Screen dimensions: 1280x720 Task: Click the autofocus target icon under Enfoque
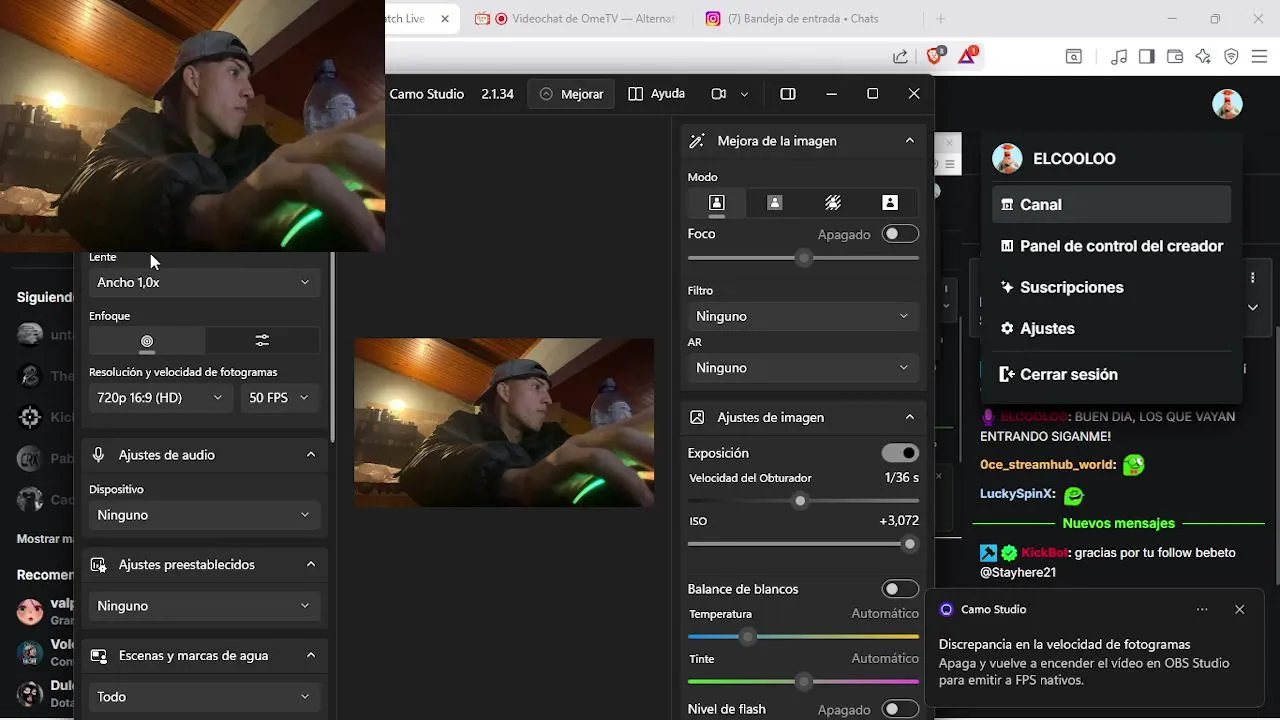pos(147,341)
